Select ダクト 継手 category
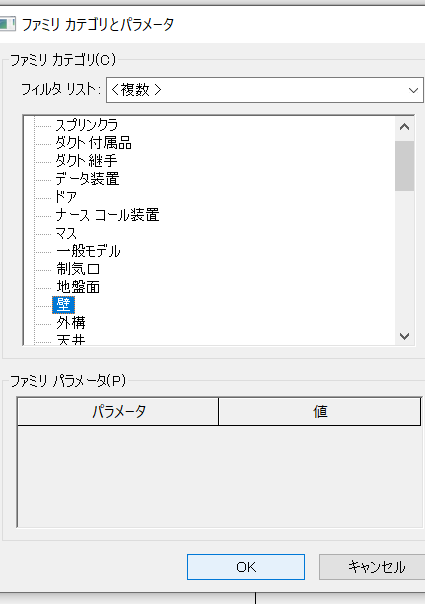The height and width of the screenshot is (604, 425). [86, 161]
